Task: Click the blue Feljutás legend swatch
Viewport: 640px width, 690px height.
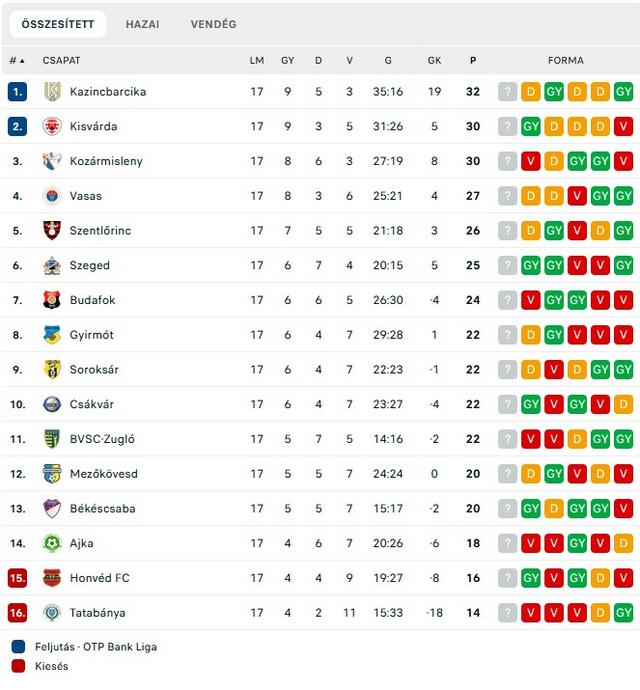Action: [x=18, y=647]
